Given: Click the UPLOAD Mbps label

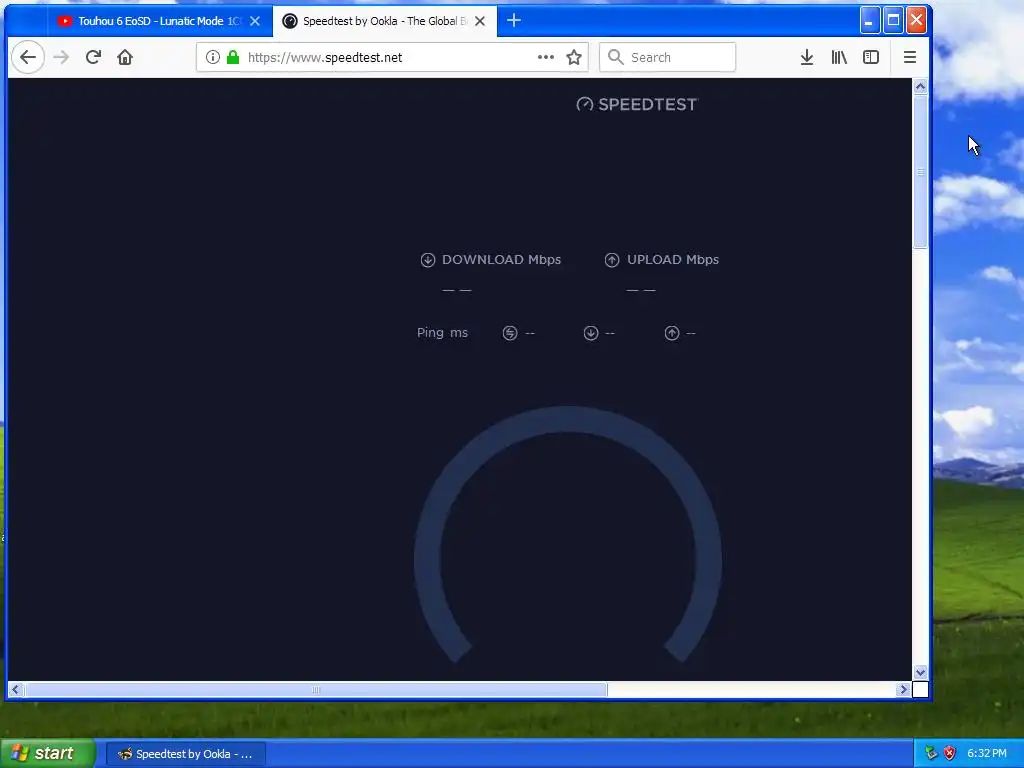Looking at the screenshot, I should 673,260.
